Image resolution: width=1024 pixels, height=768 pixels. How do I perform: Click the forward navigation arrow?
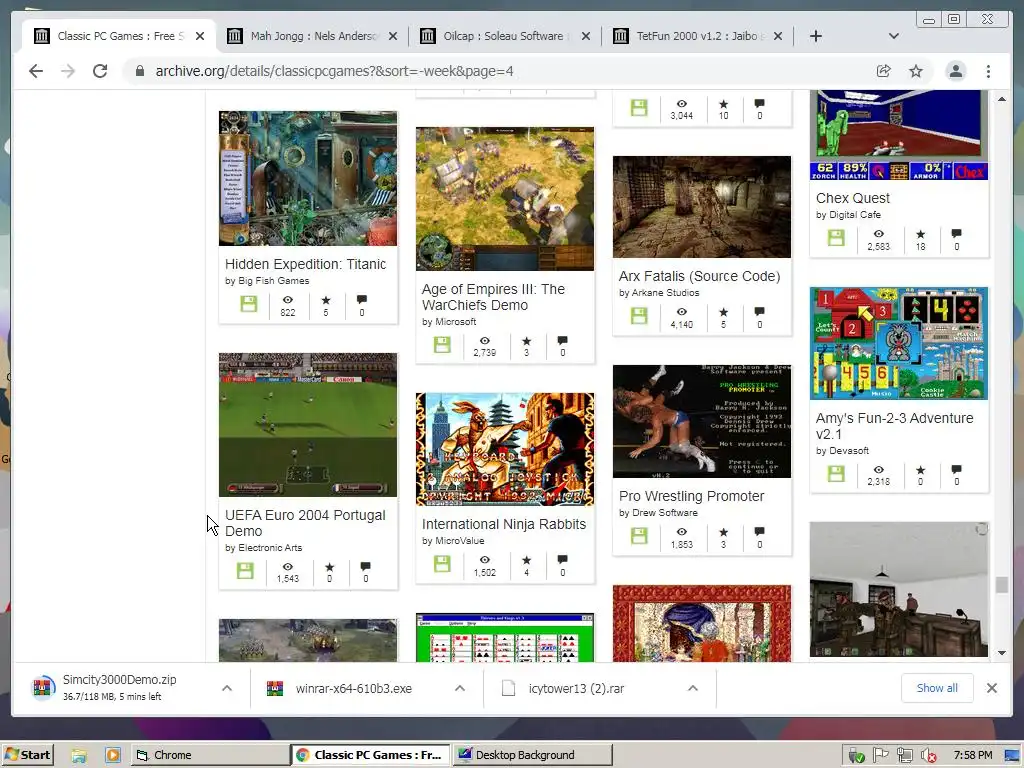pos(68,71)
